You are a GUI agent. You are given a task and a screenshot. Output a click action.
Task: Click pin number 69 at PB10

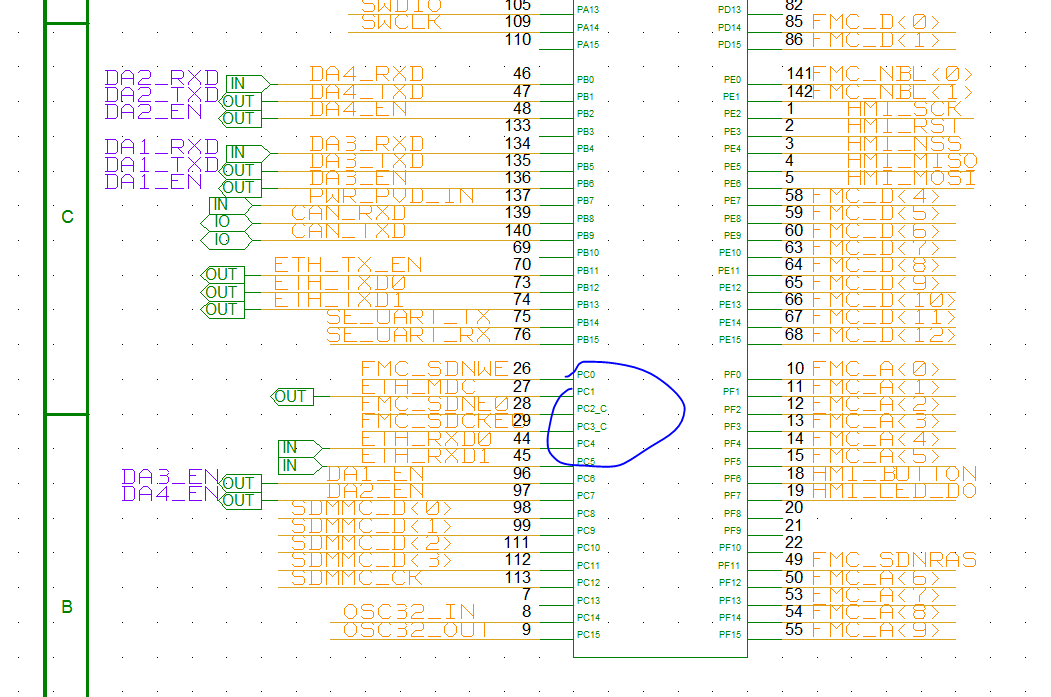pos(522,247)
